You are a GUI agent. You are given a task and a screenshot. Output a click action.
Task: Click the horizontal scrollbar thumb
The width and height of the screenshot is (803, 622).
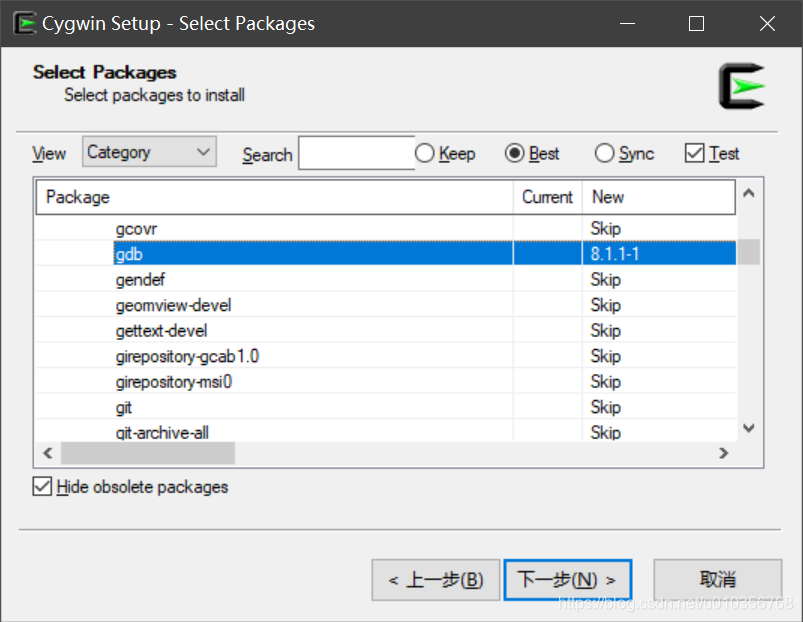pos(148,453)
